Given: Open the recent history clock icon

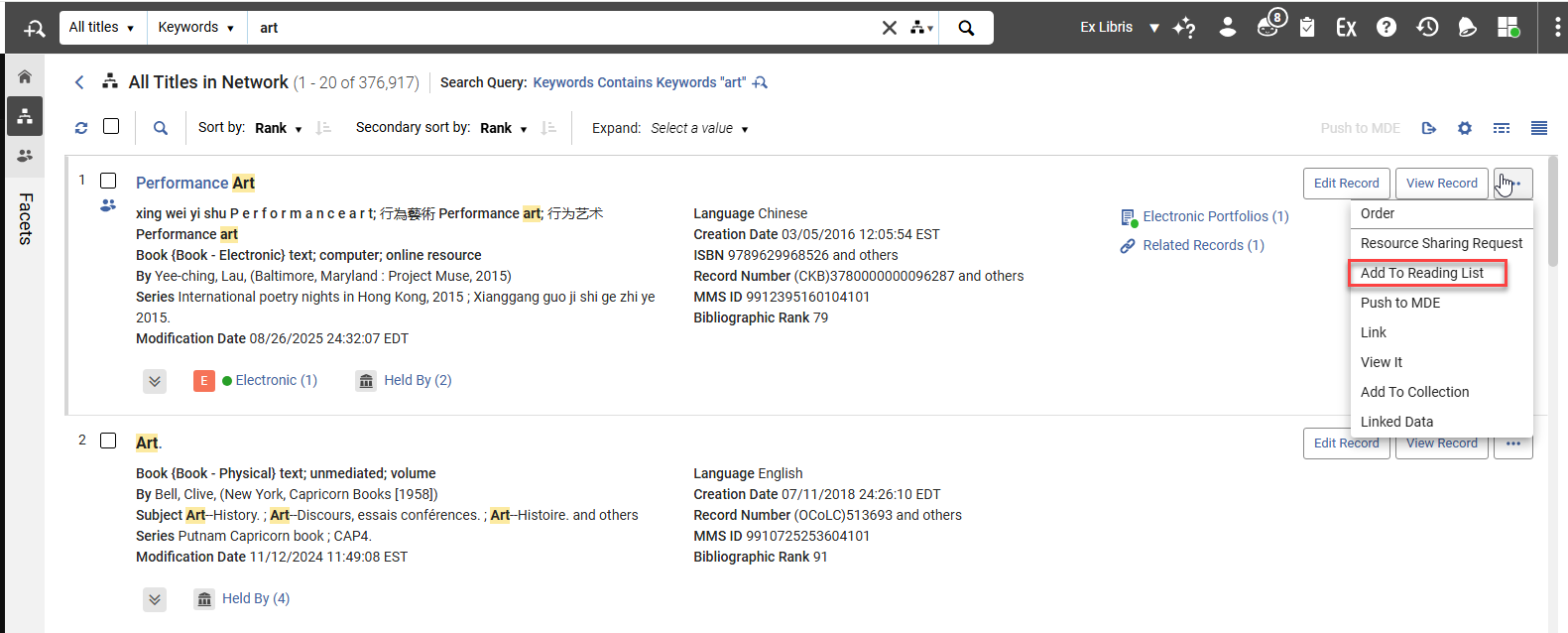Looking at the screenshot, I should click(x=1427, y=28).
